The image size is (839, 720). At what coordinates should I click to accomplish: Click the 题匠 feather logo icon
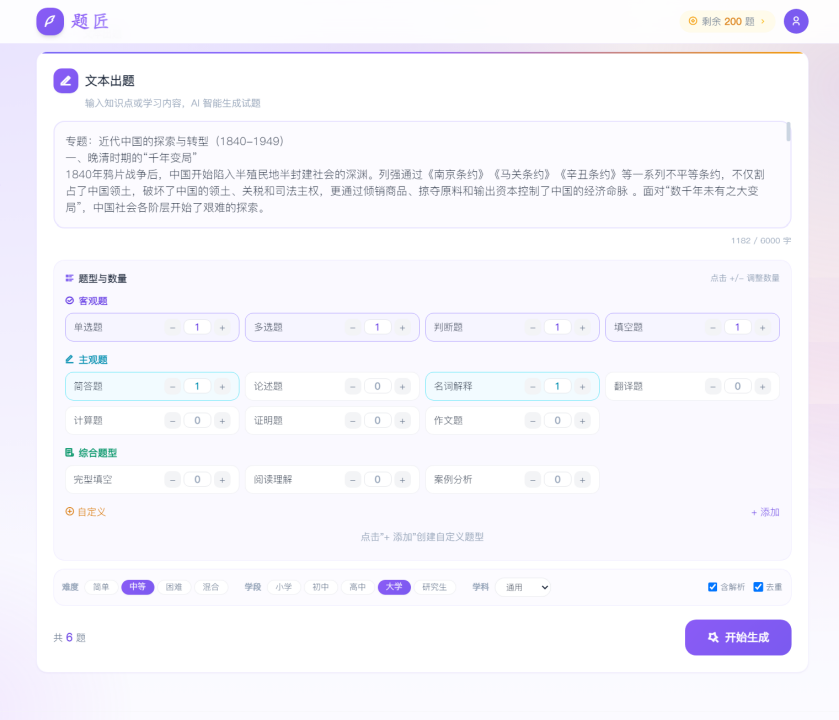[49, 21]
